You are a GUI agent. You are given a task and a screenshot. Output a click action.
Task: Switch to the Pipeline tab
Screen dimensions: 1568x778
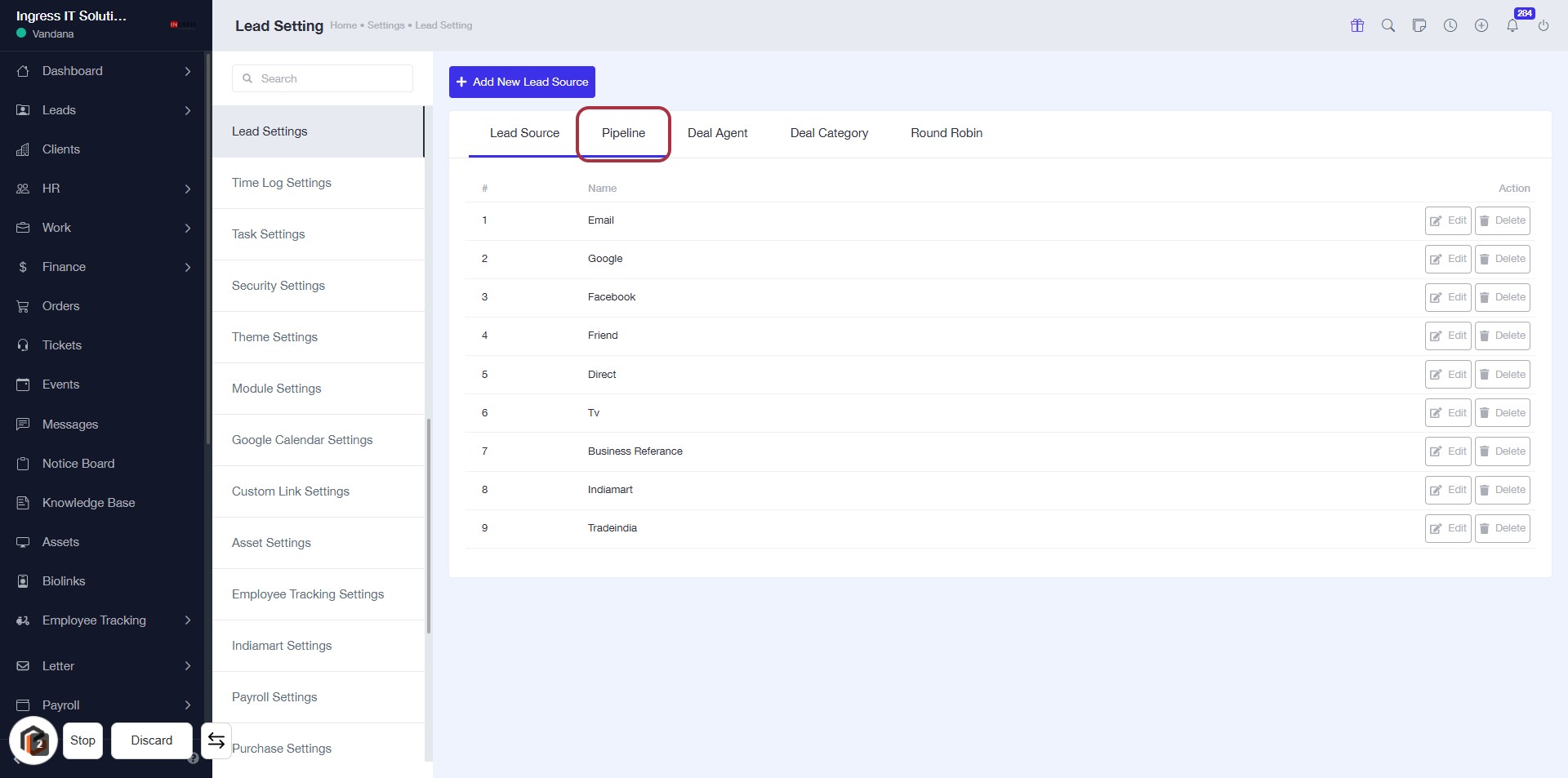[623, 133]
